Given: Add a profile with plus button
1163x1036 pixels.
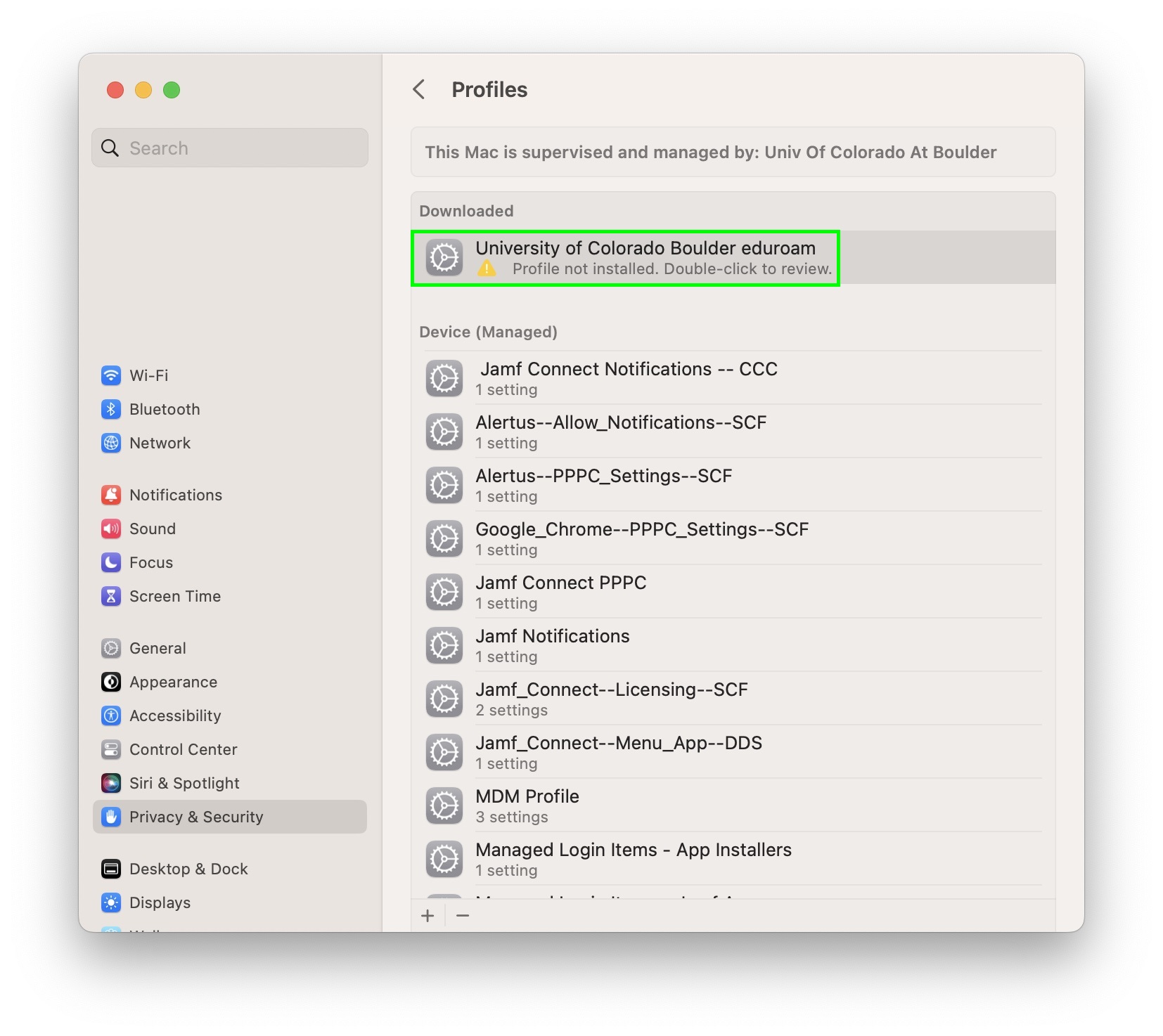Looking at the screenshot, I should [428, 916].
